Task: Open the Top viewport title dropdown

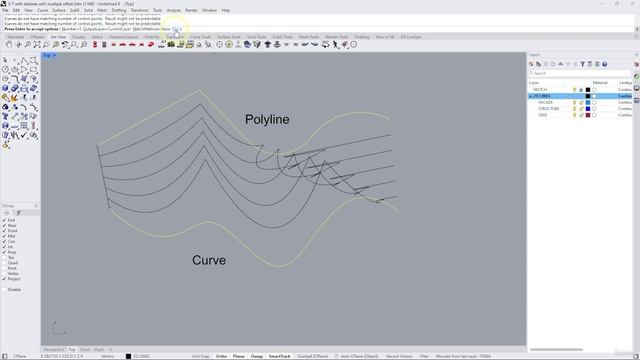Action: (x=54, y=55)
